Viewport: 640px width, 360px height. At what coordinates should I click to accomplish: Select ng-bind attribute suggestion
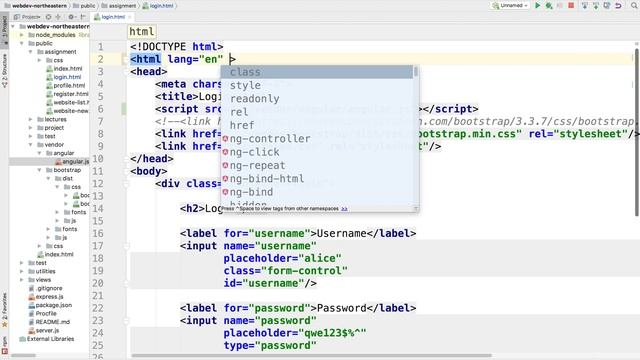click(x=317, y=192)
